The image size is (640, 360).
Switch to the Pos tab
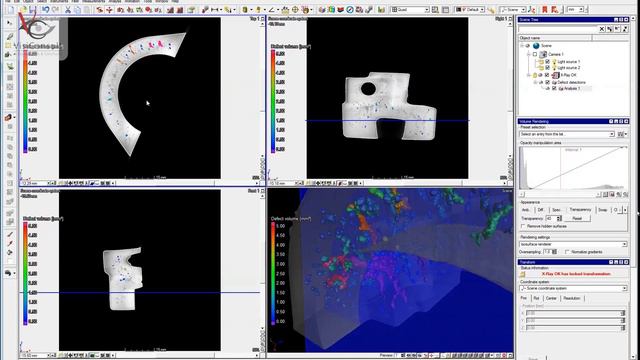[524, 298]
